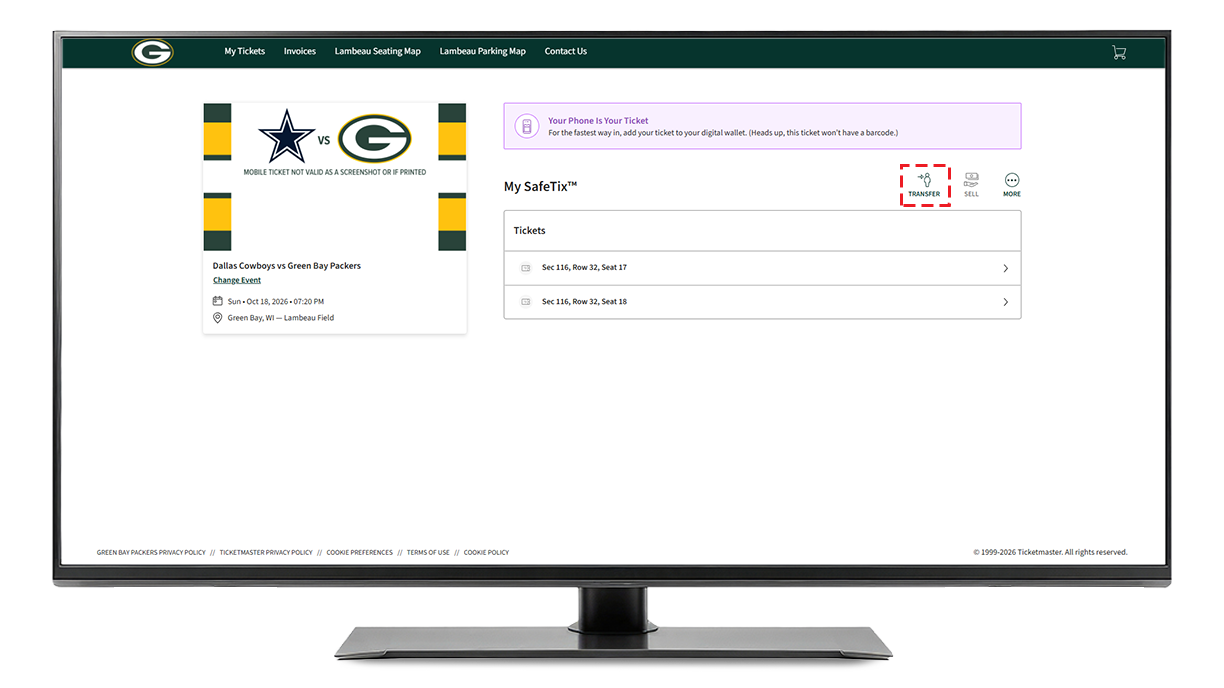
Task: Open Invoices in the navigation bar
Action: pos(300,52)
